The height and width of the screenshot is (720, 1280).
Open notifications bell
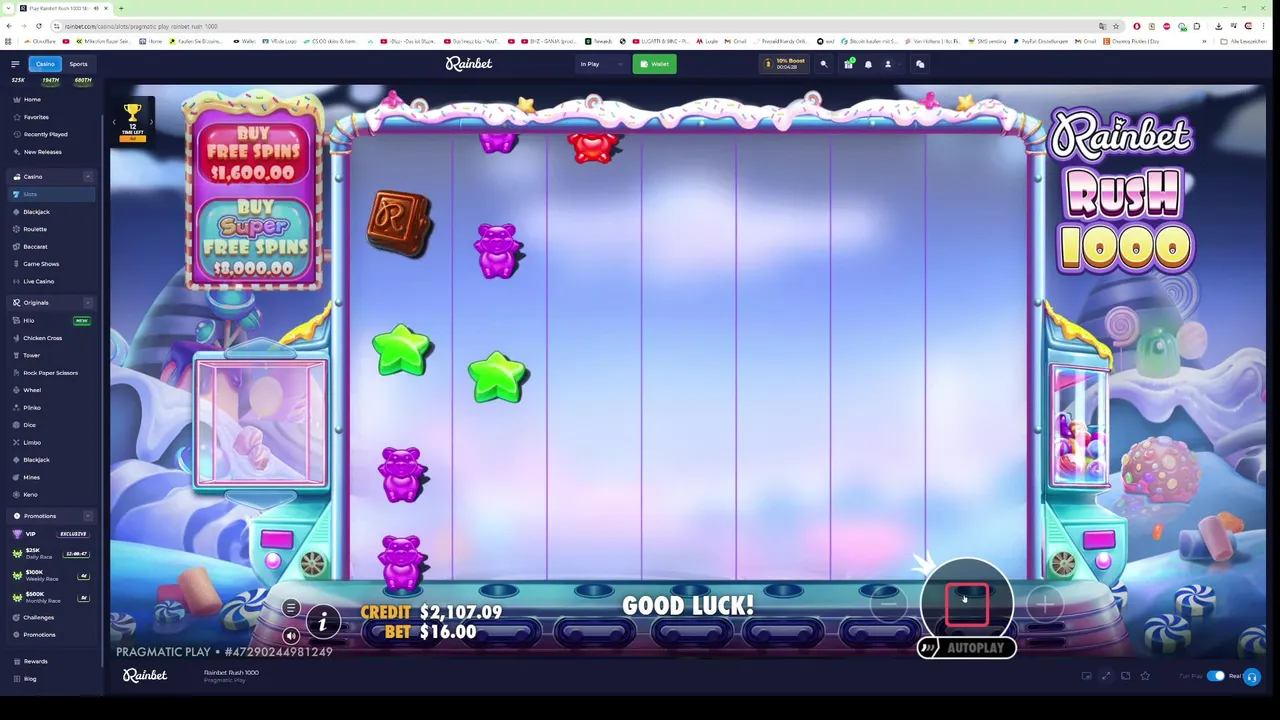[x=868, y=64]
